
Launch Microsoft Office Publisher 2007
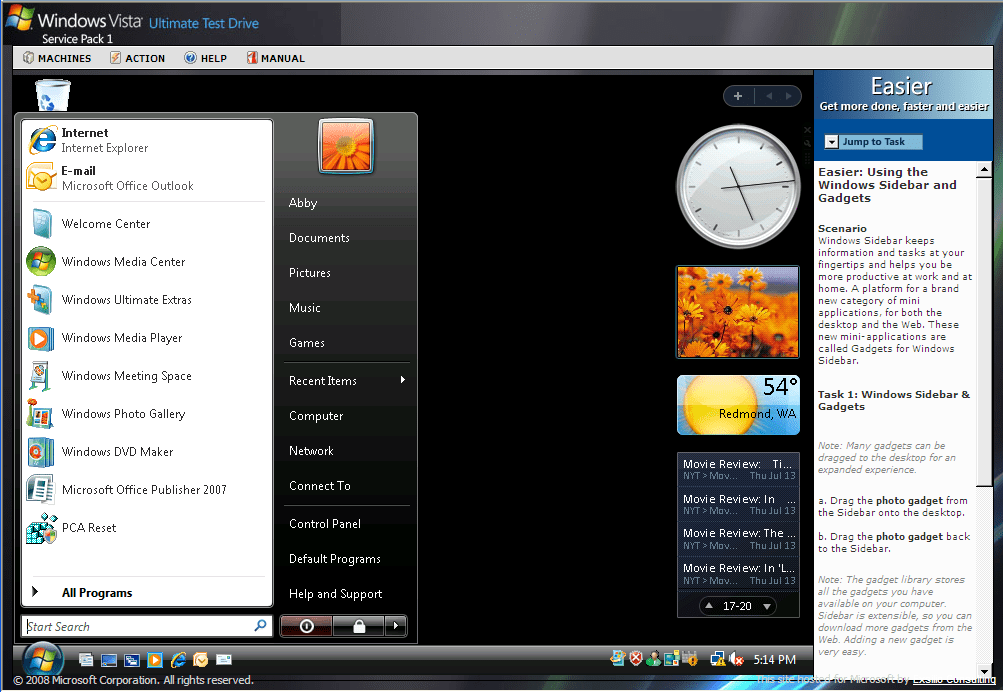147,489
